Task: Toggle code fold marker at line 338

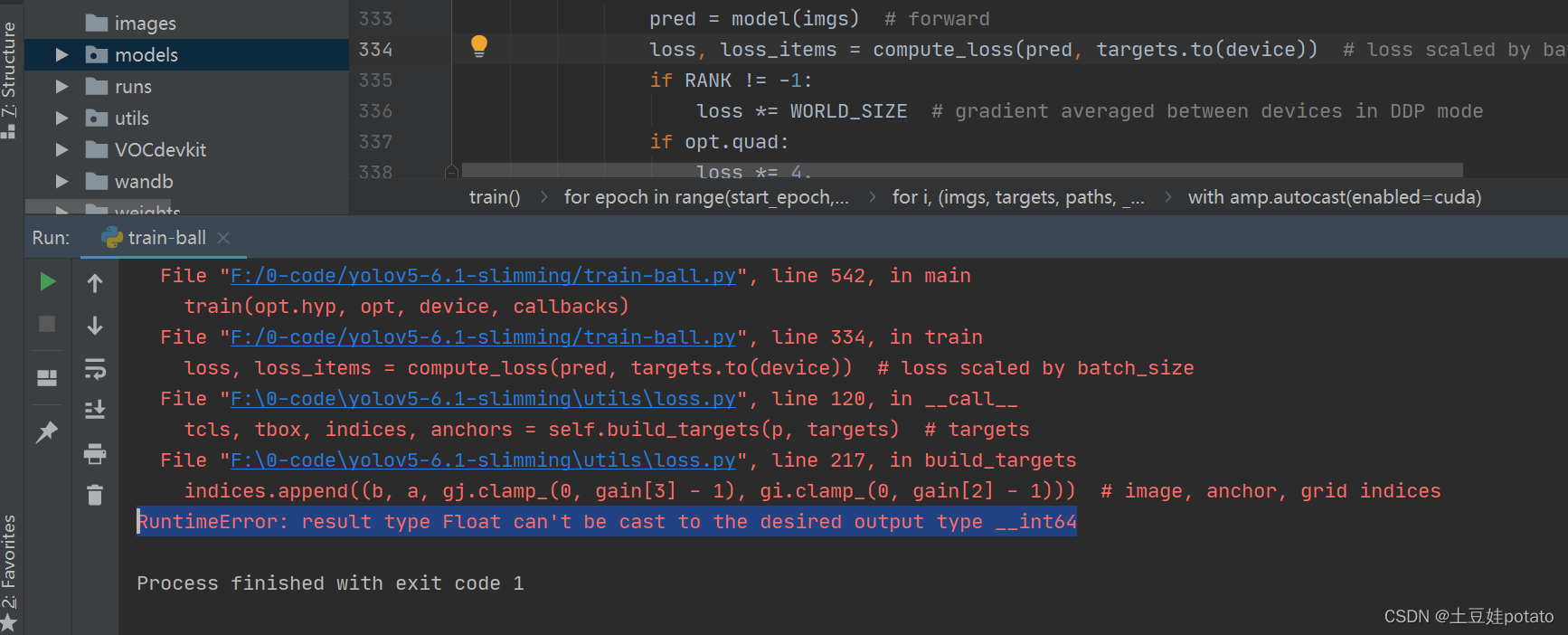Action: (451, 171)
